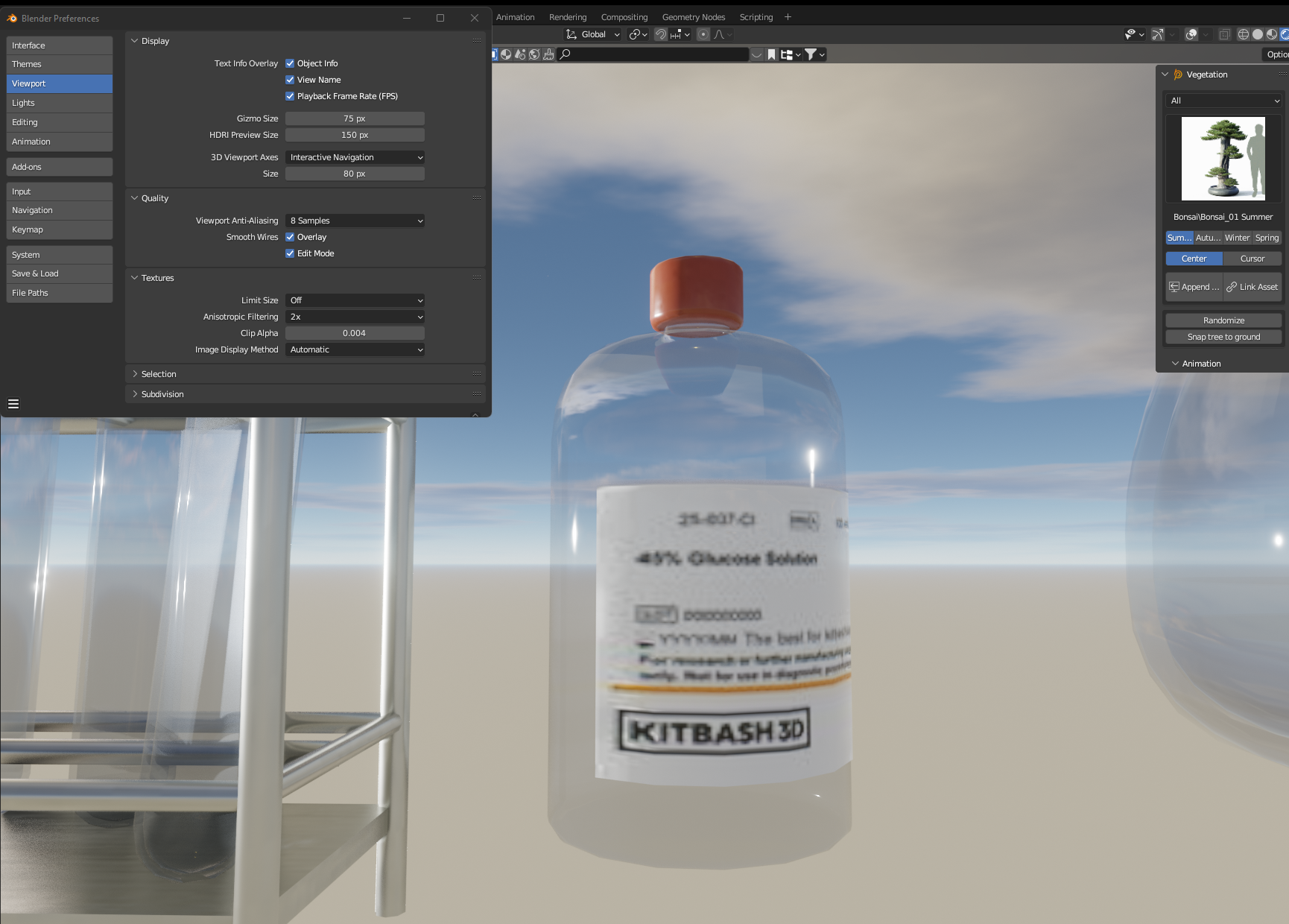Open Image Display Method dropdown
The image size is (1289, 924).
355,349
